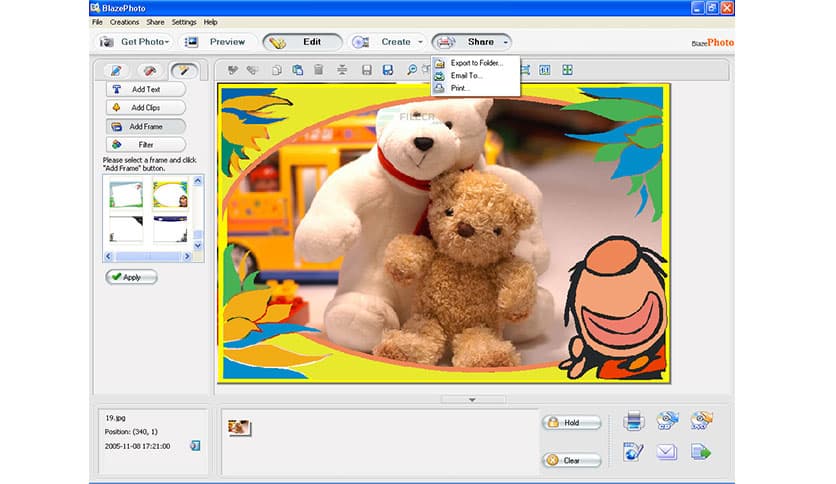836x484 pixels.
Task: Click the frame list scroll up arrow
Action: pyautogui.click(x=198, y=181)
